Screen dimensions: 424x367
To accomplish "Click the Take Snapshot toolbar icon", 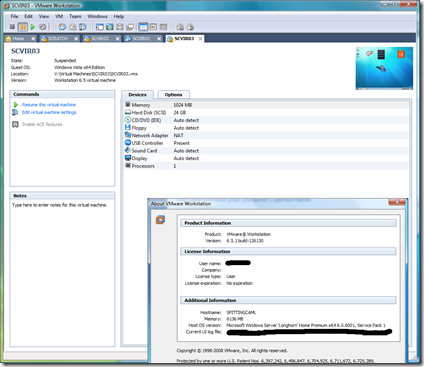I will pos(62,27).
